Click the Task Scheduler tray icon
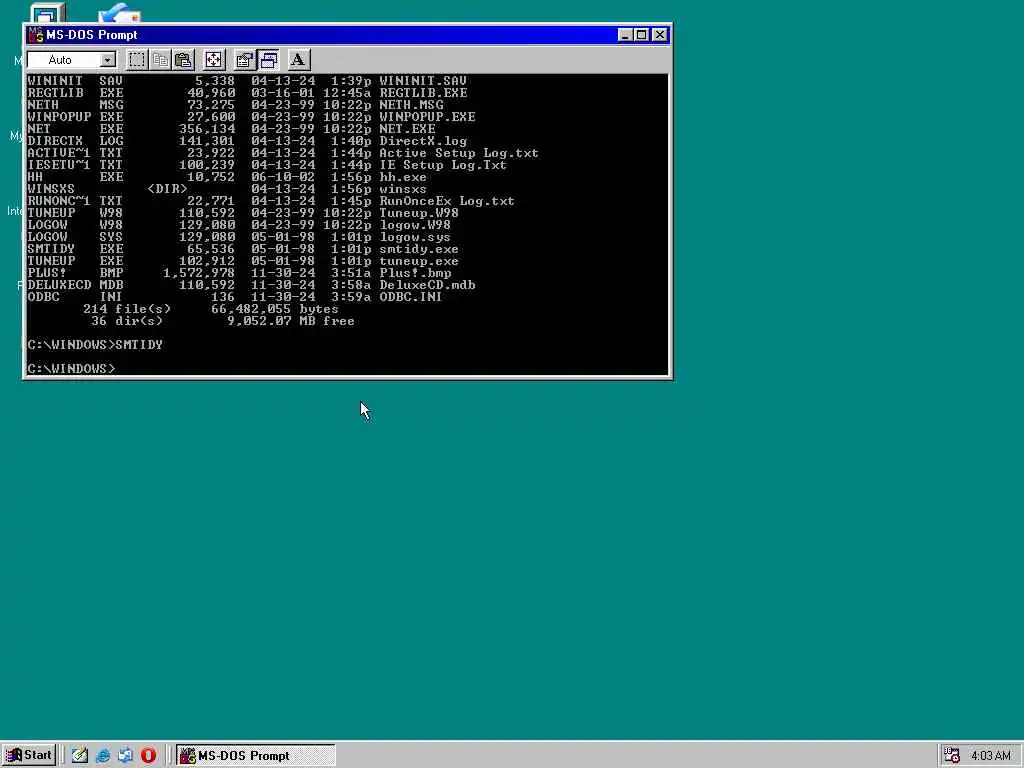Viewport: 1024px width, 768px height. point(952,756)
